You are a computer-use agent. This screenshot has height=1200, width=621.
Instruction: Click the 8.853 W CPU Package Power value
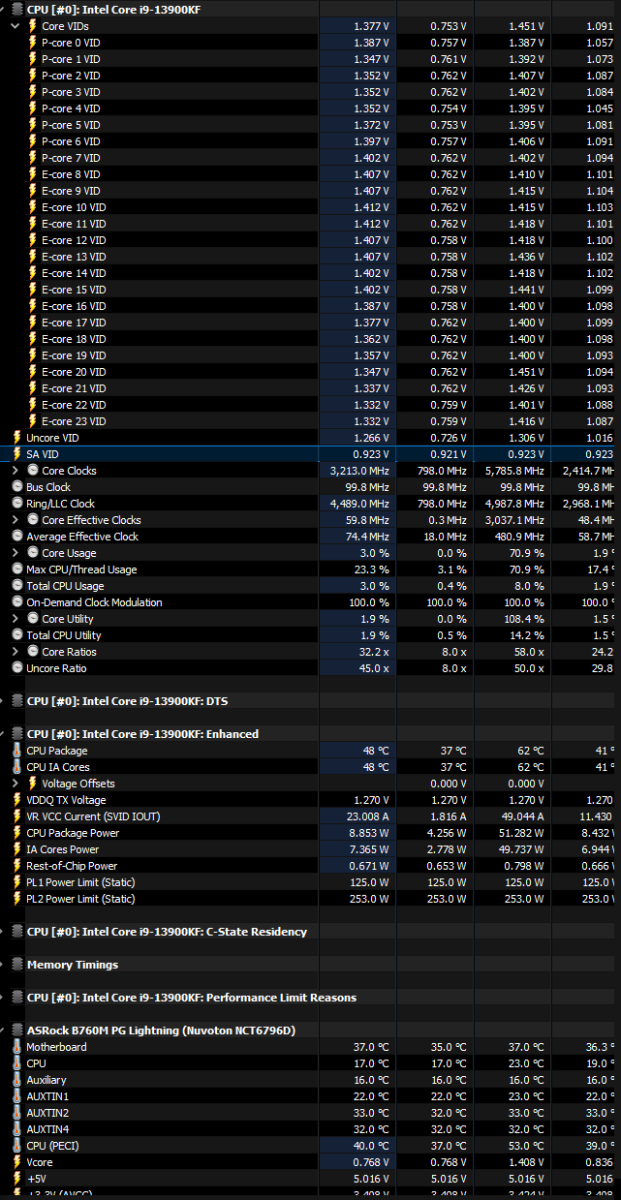pyautogui.click(x=369, y=833)
